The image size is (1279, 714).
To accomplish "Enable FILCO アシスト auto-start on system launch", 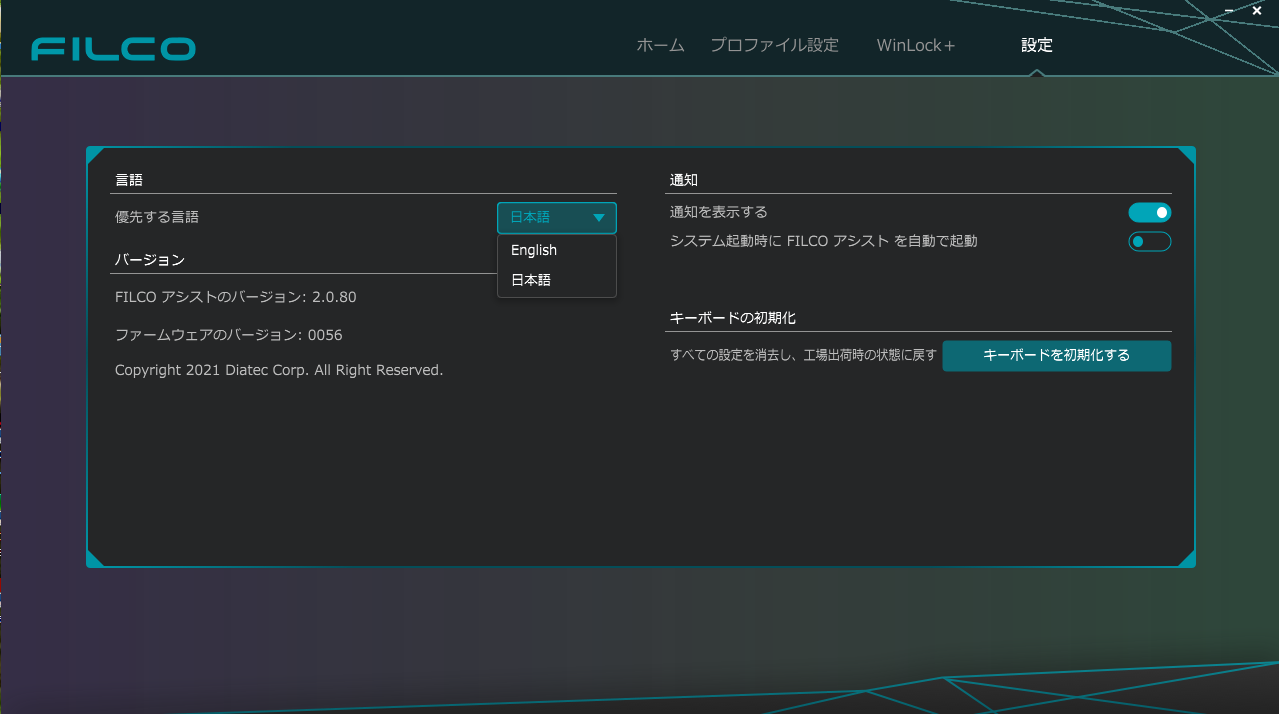I will click(1148, 241).
